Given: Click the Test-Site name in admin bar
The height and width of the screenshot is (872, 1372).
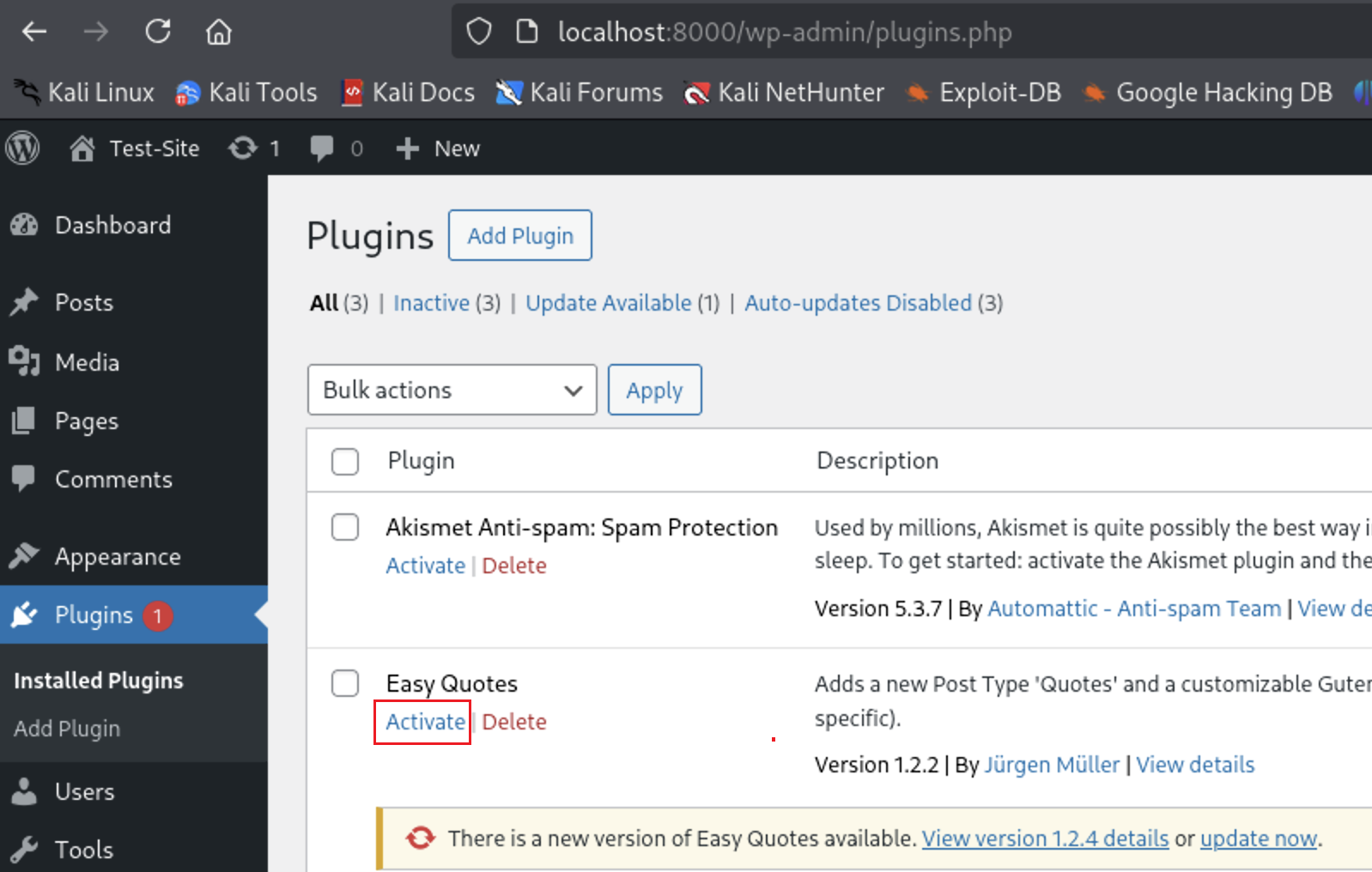Looking at the screenshot, I should click(x=155, y=148).
